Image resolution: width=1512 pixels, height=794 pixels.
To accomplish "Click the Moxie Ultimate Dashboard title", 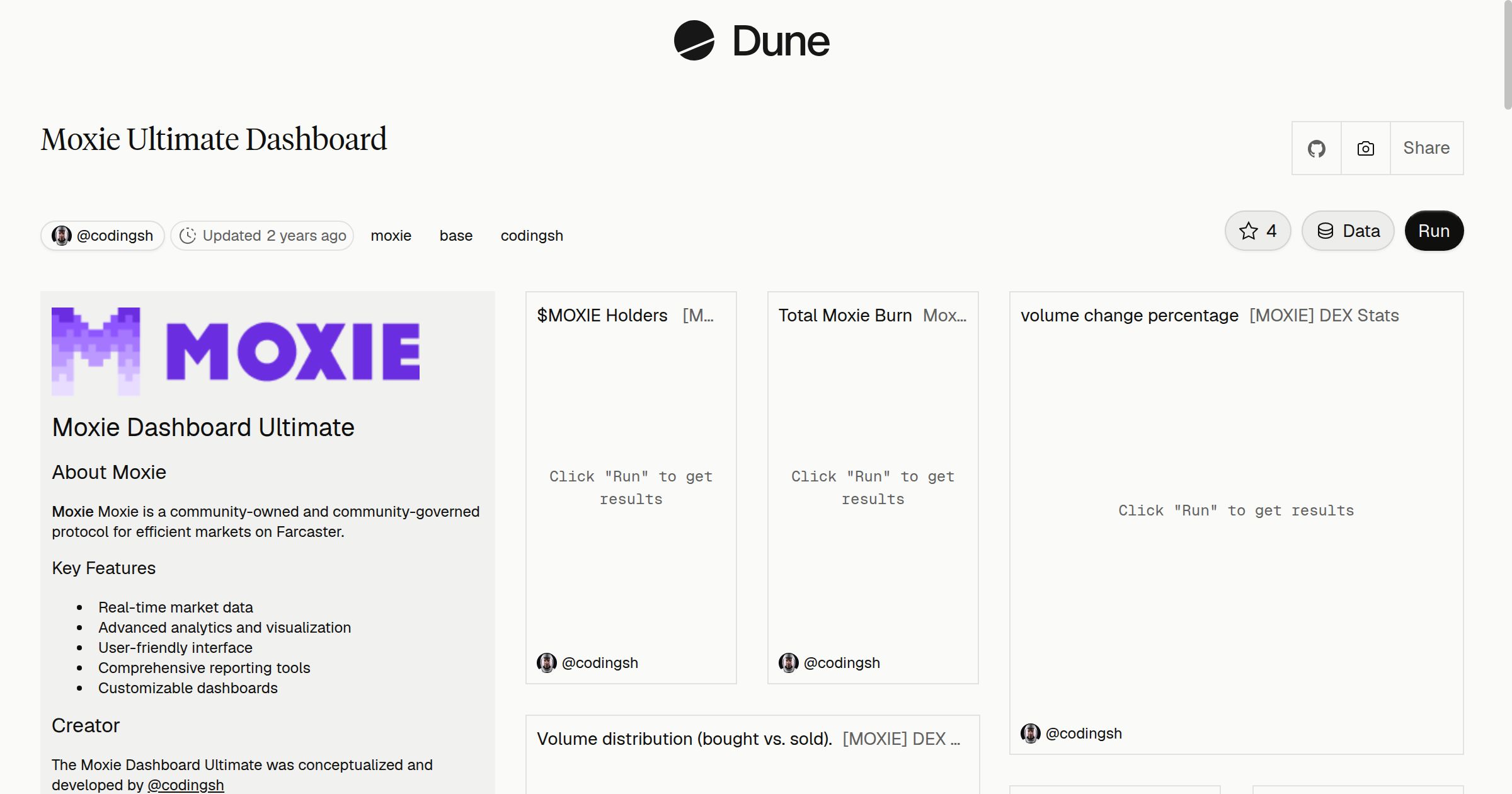I will click(x=214, y=139).
